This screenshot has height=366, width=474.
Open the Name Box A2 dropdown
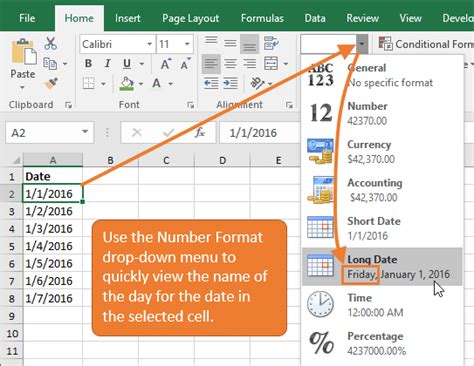click(x=85, y=132)
